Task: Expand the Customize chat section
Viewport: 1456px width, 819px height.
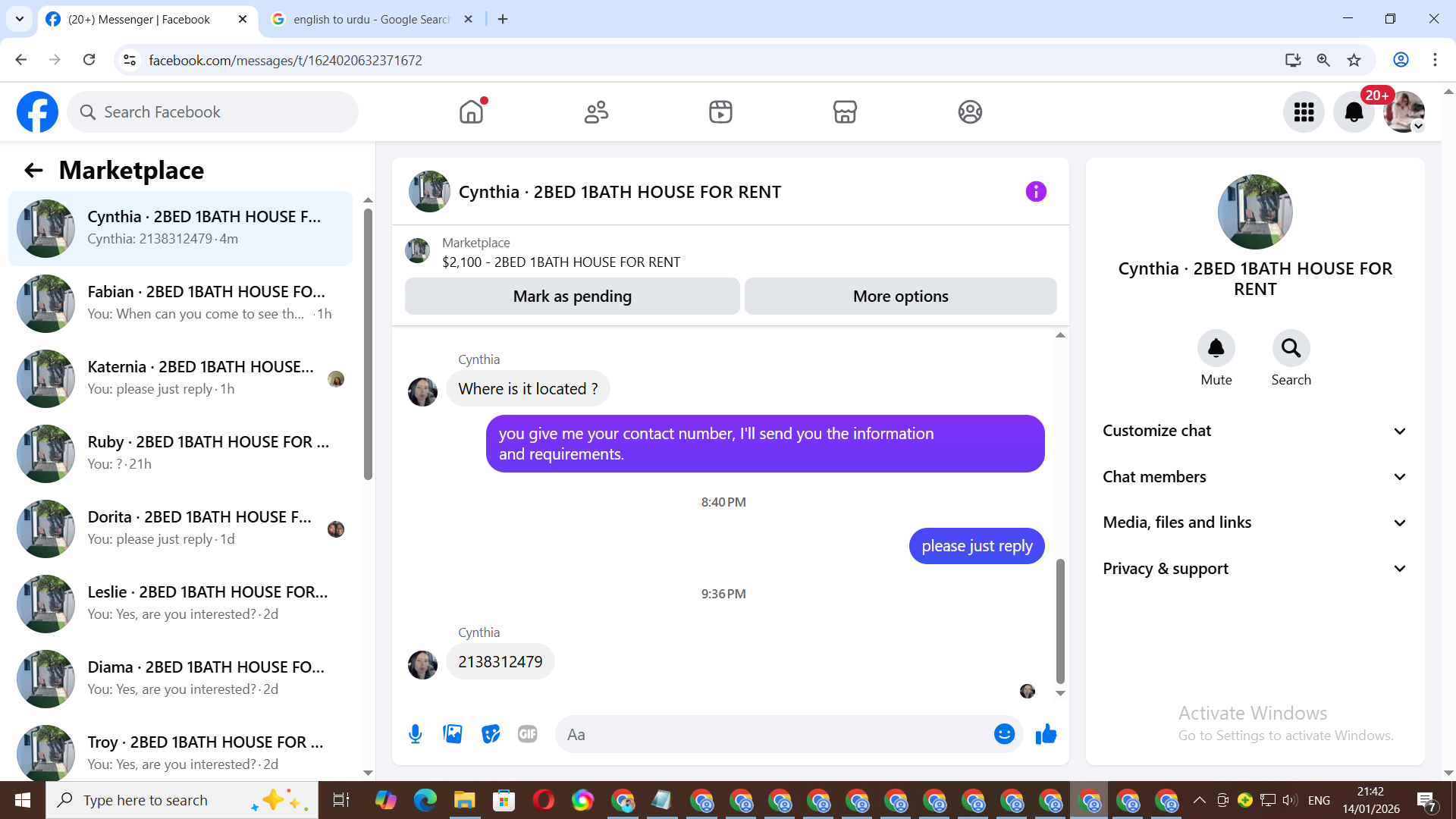Action: click(1254, 431)
